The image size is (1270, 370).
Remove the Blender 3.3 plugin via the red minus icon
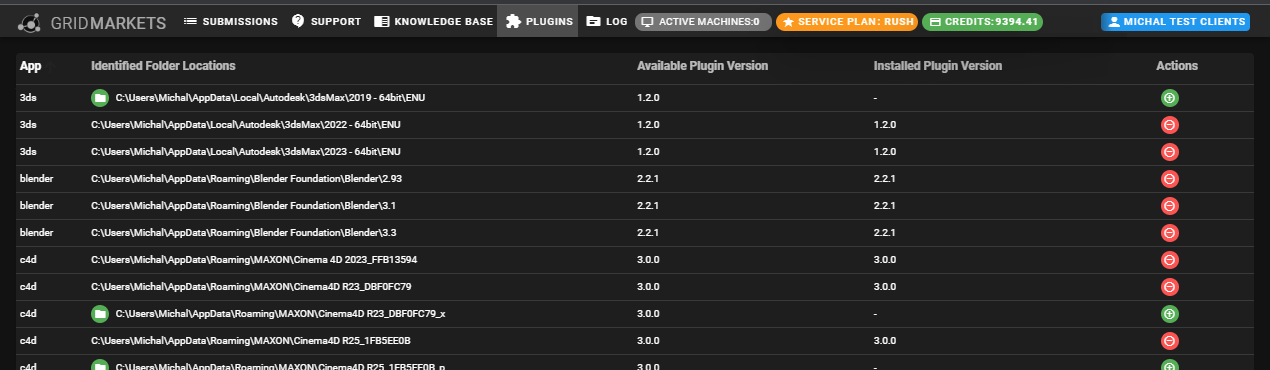click(x=1170, y=233)
